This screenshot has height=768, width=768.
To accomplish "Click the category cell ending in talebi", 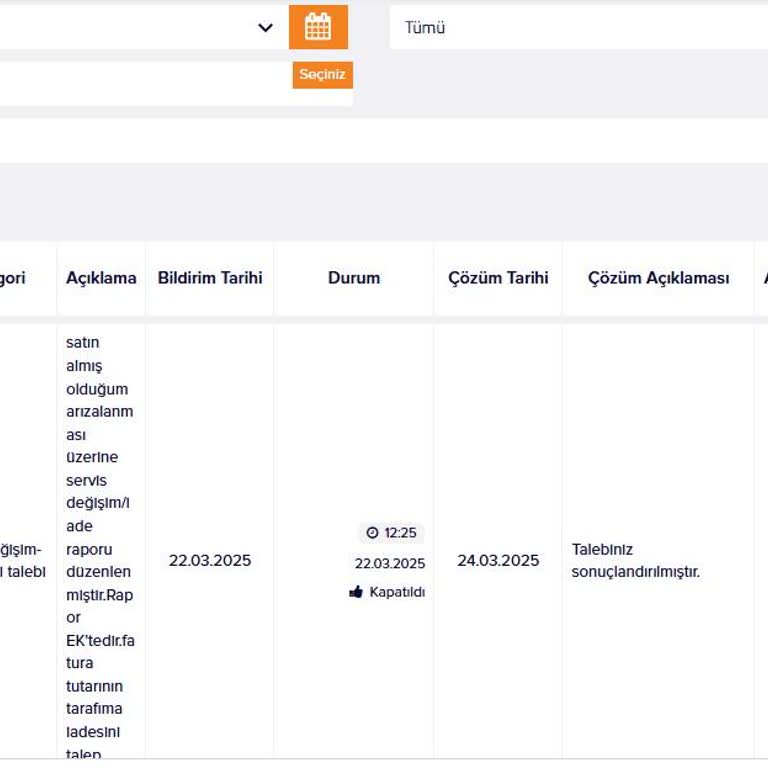I will 23,560.
